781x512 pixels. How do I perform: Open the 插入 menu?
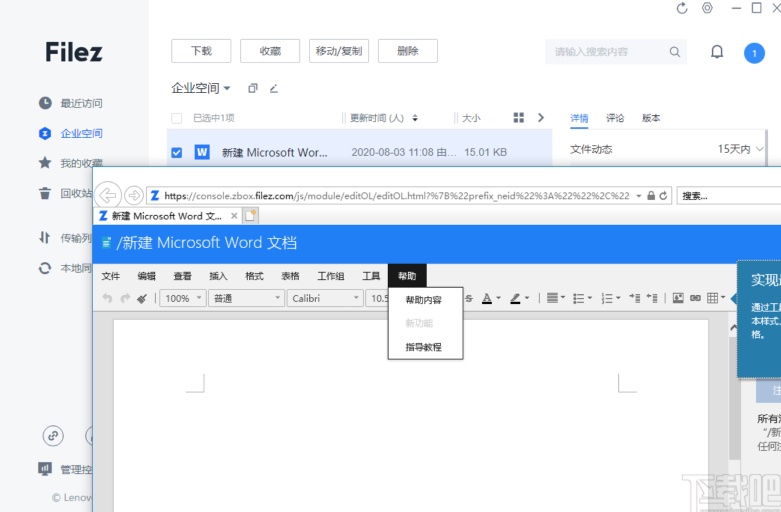[218, 276]
